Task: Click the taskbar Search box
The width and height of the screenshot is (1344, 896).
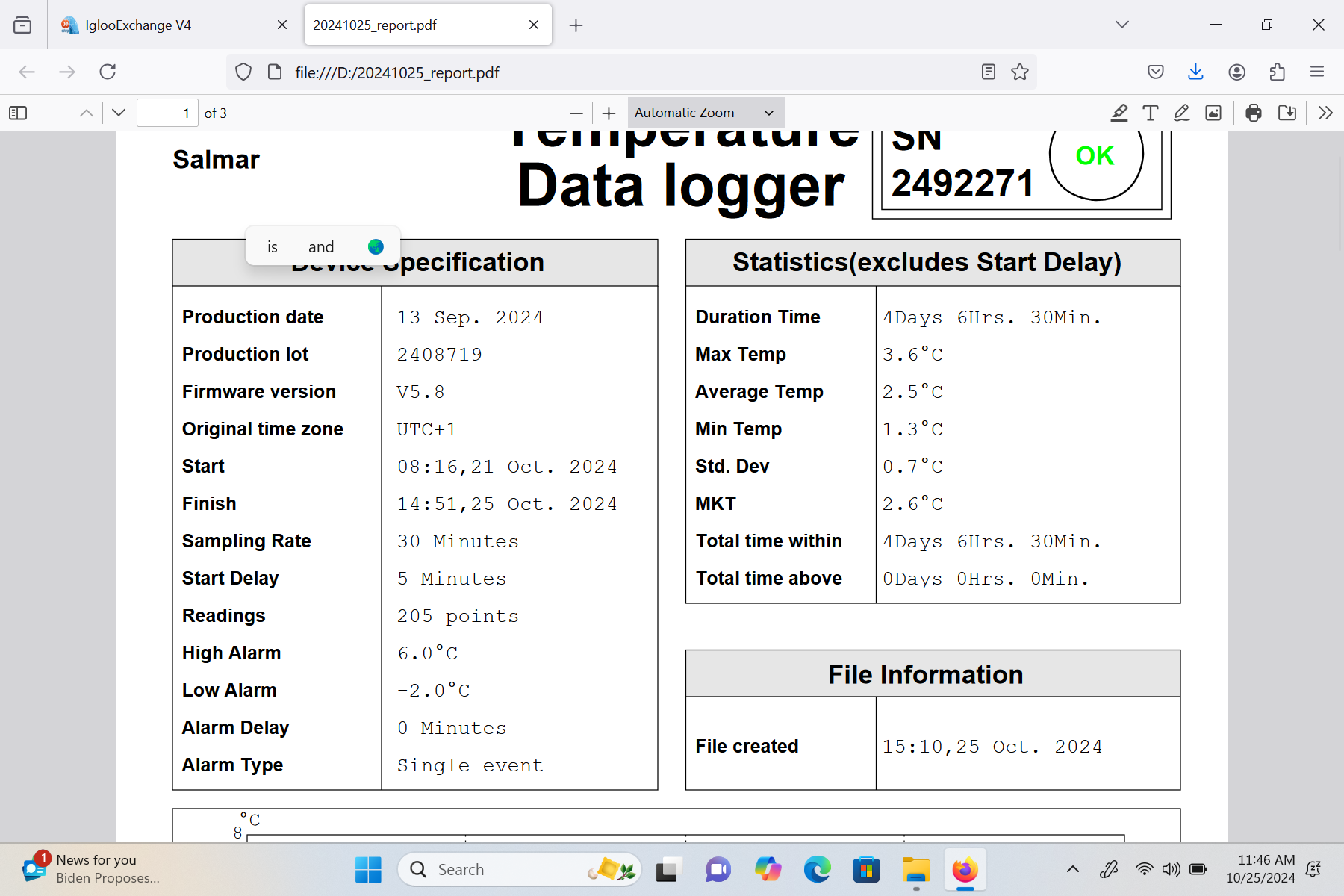Action: pyautogui.click(x=520, y=869)
